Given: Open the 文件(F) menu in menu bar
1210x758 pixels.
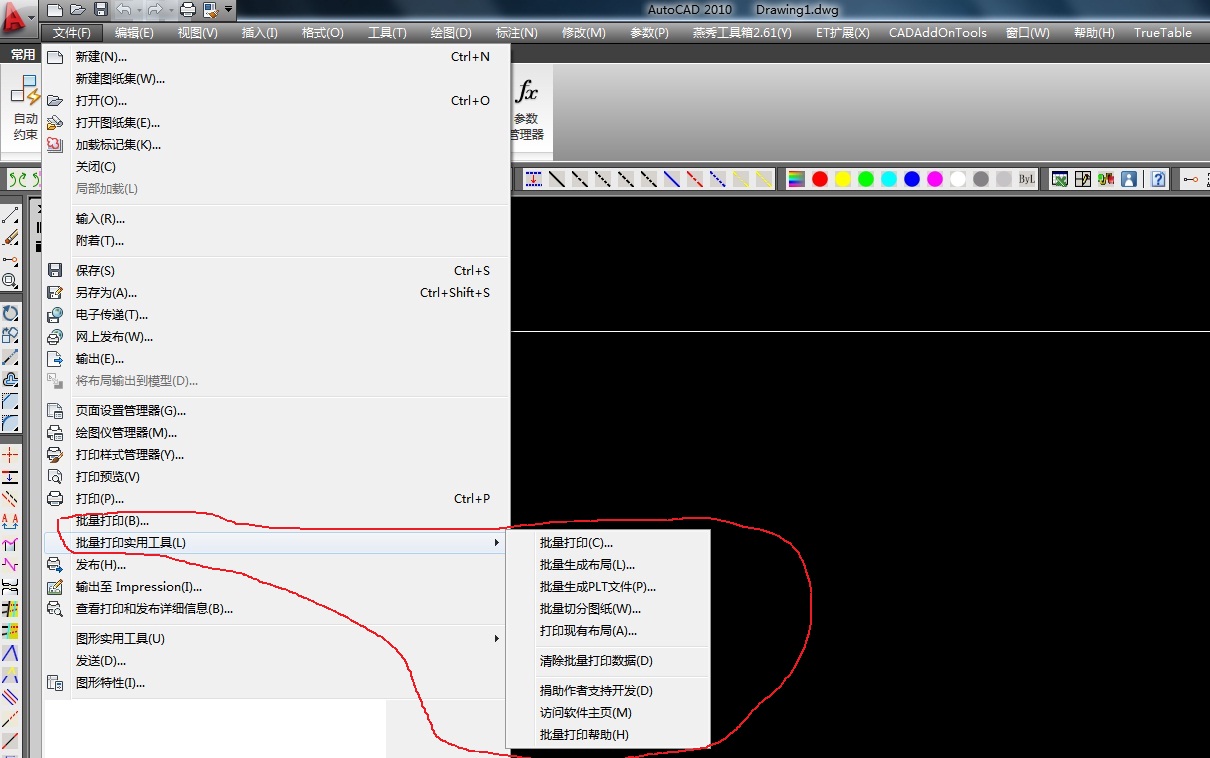Looking at the screenshot, I should 71,33.
